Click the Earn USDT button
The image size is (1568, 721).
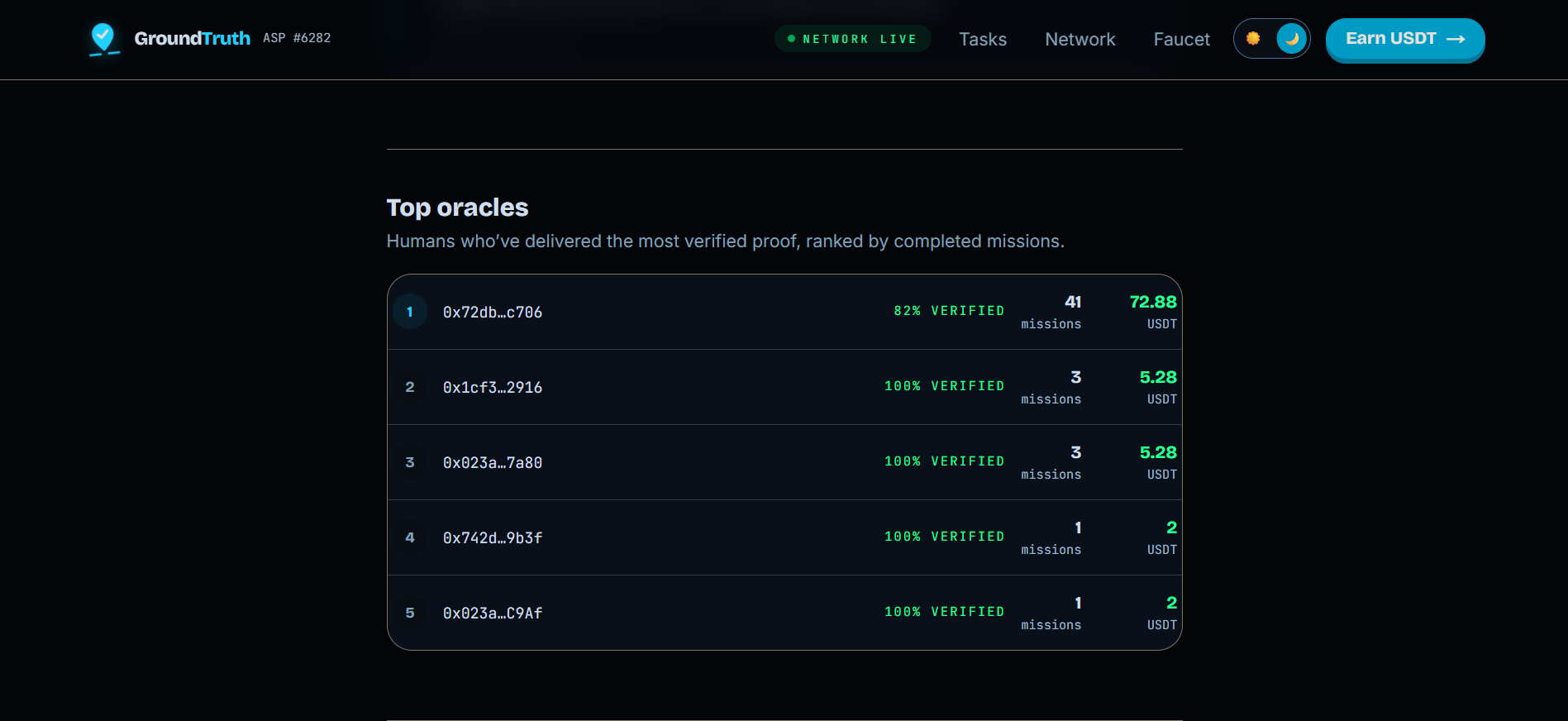(1405, 39)
